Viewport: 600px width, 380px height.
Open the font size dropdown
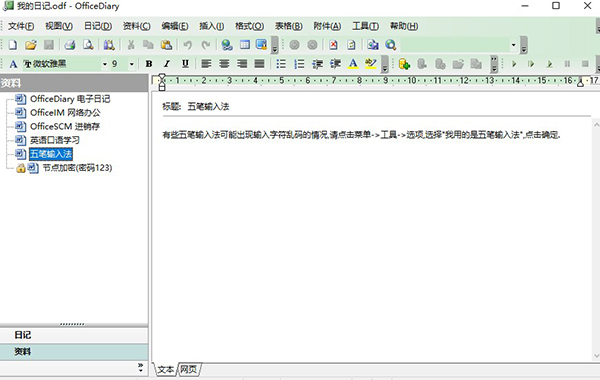click(132, 64)
